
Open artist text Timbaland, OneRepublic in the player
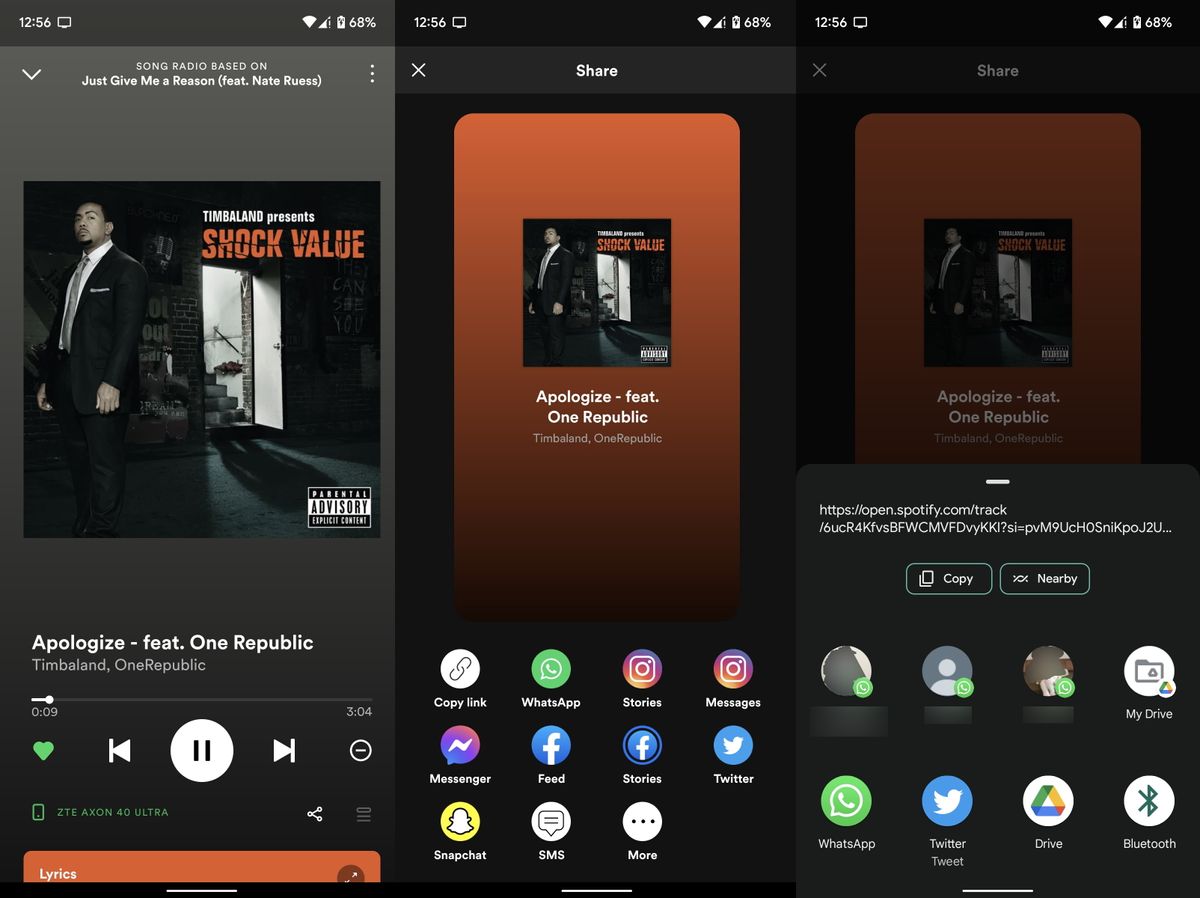119,665
